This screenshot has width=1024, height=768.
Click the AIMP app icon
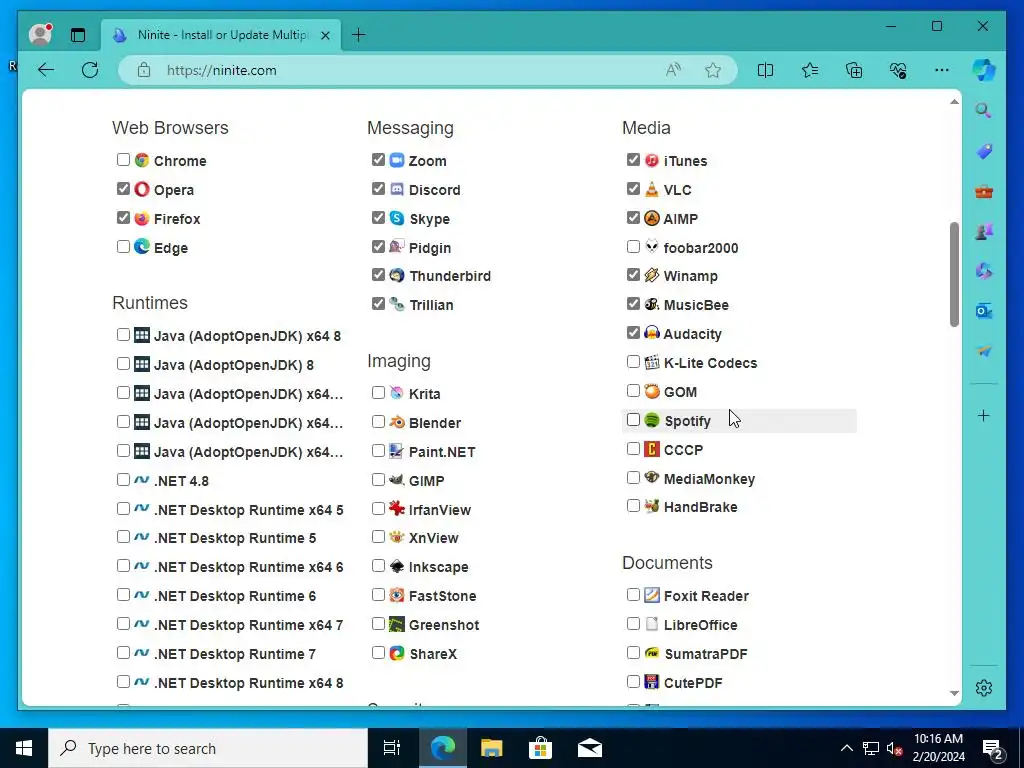(651, 218)
